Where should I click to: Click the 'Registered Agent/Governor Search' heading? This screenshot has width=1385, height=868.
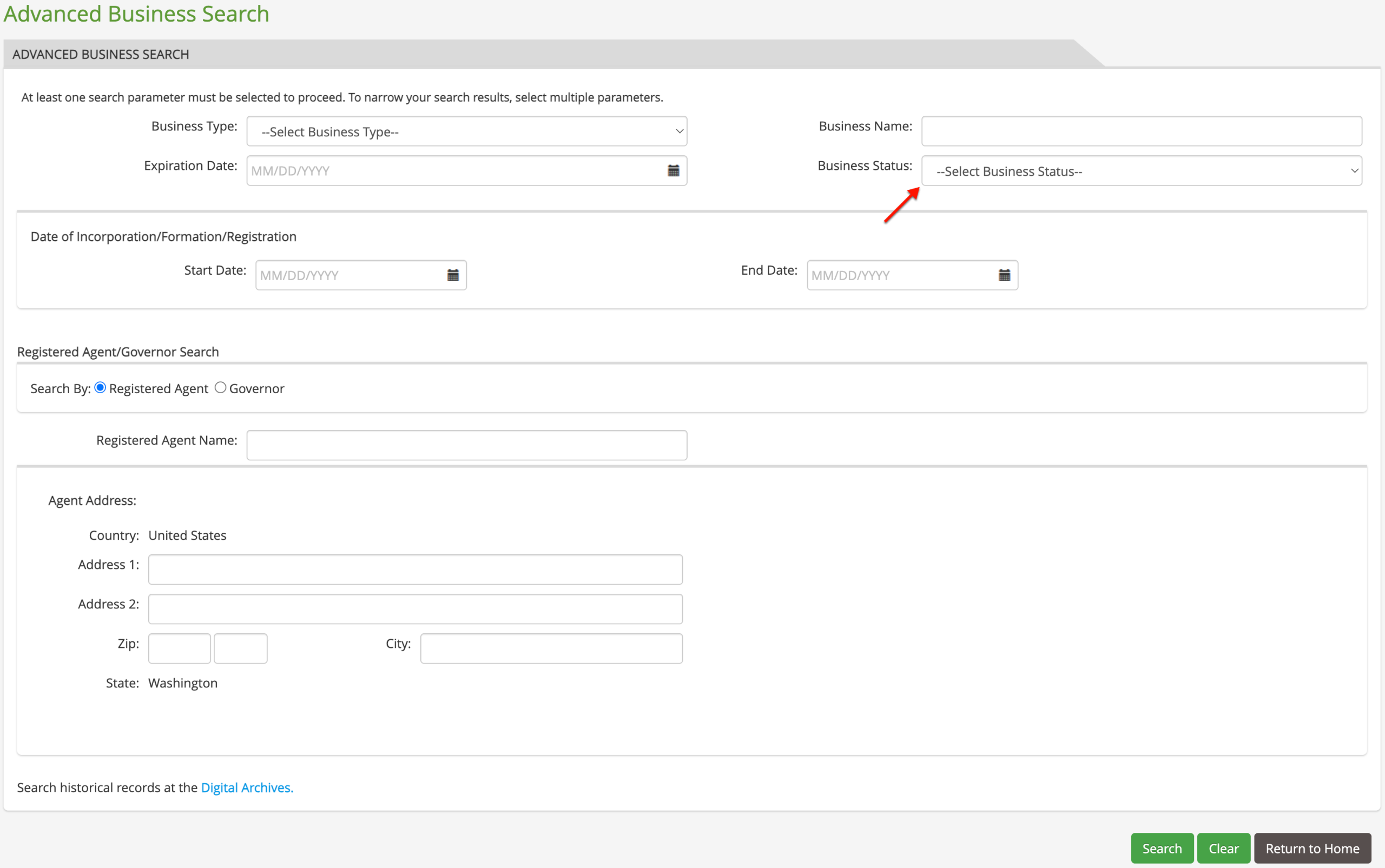(x=118, y=352)
